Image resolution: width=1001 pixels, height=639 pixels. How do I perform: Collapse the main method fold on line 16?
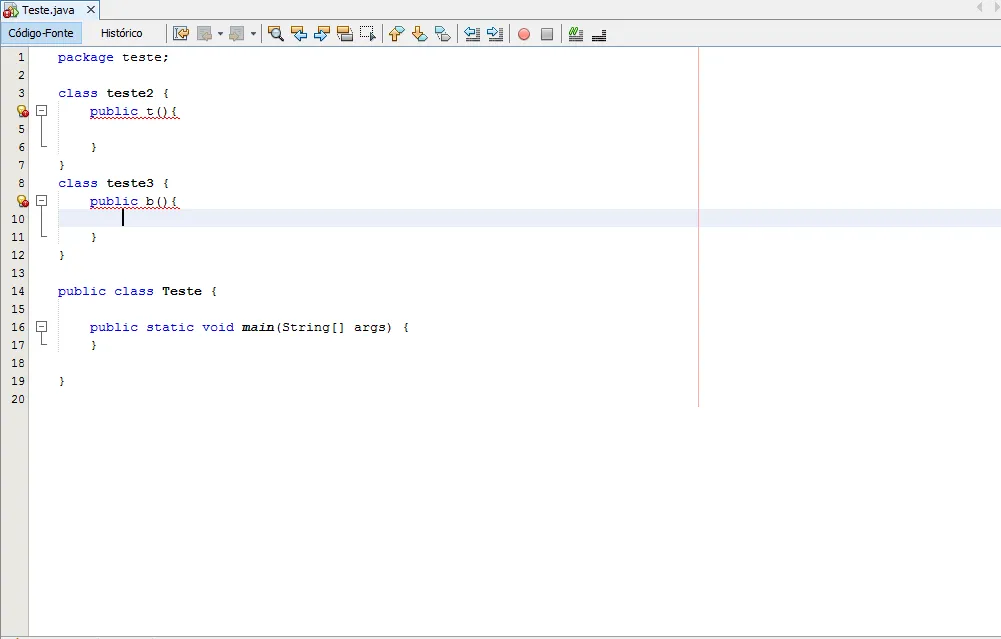pos(42,327)
